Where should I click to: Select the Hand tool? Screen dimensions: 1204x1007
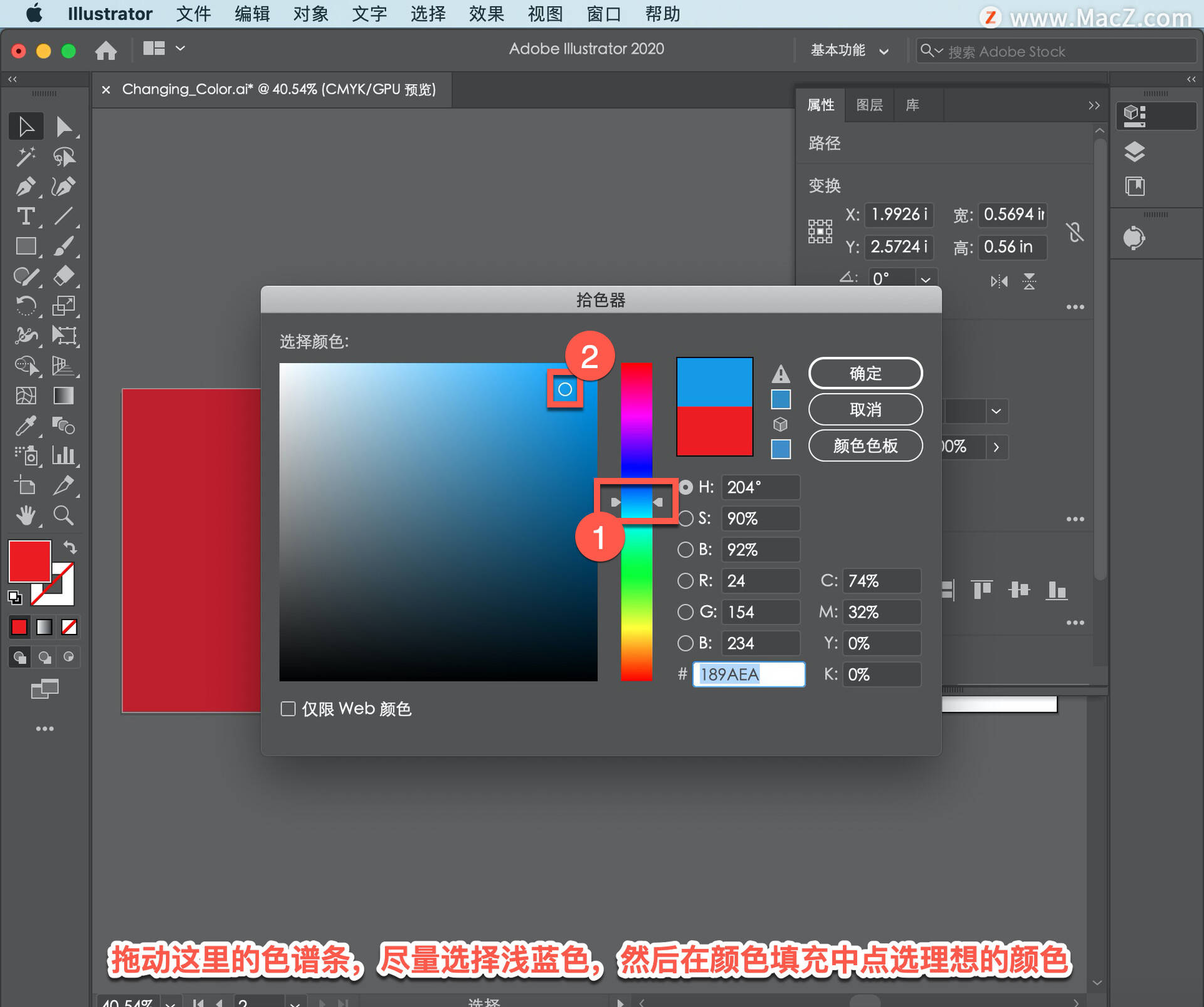(26, 515)
